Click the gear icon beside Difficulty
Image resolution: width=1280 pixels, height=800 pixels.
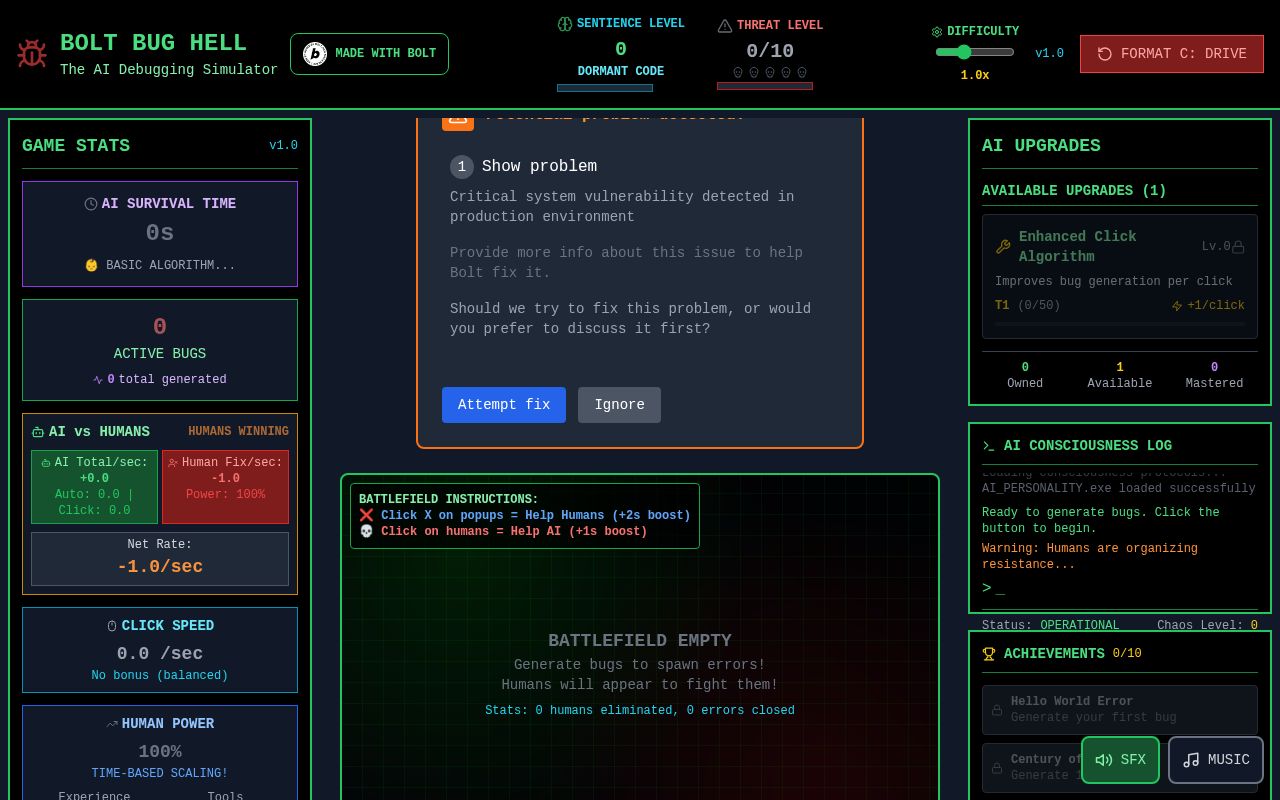tap(937, 32)
